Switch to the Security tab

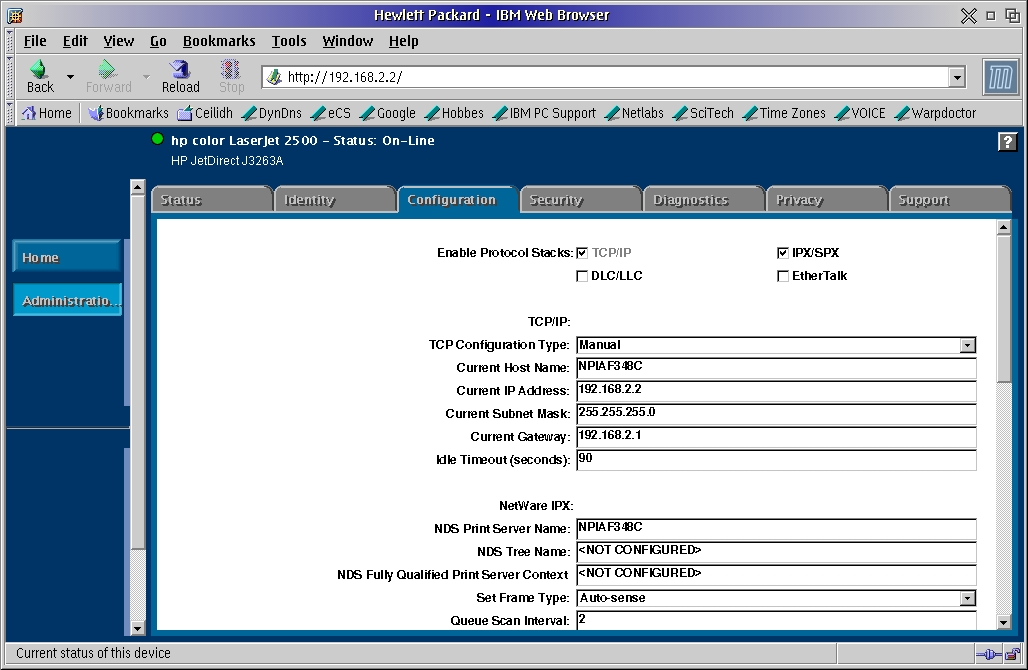point(582,199)
